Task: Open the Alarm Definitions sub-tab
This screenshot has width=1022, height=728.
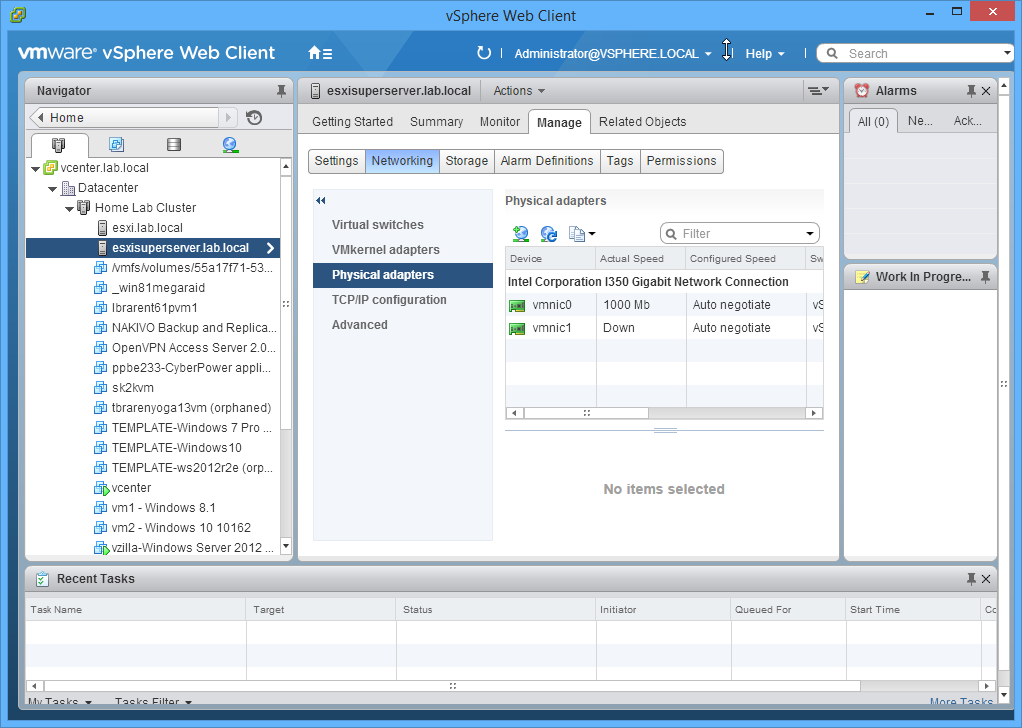Action: (x=547, y=161)
